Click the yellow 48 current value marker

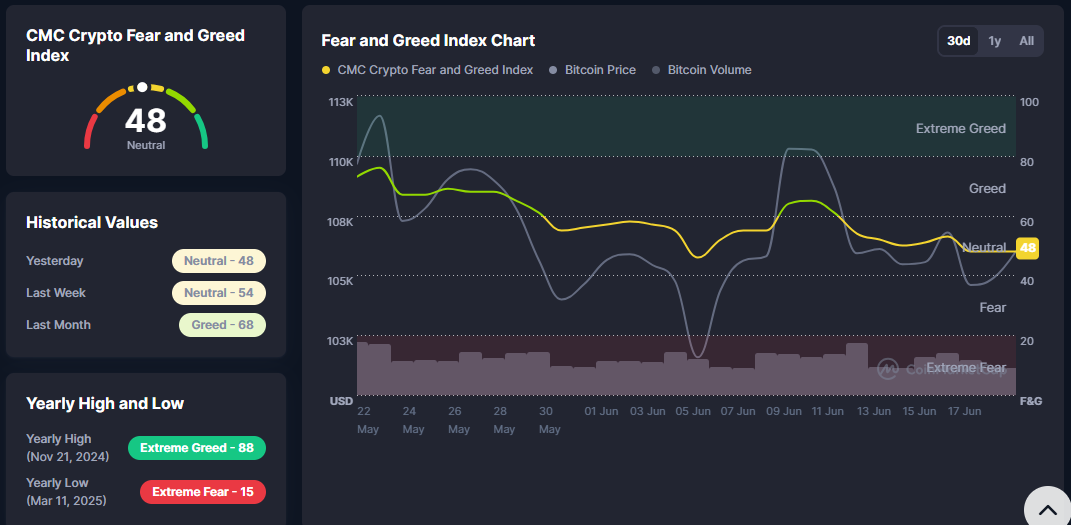coord(1027,248)
